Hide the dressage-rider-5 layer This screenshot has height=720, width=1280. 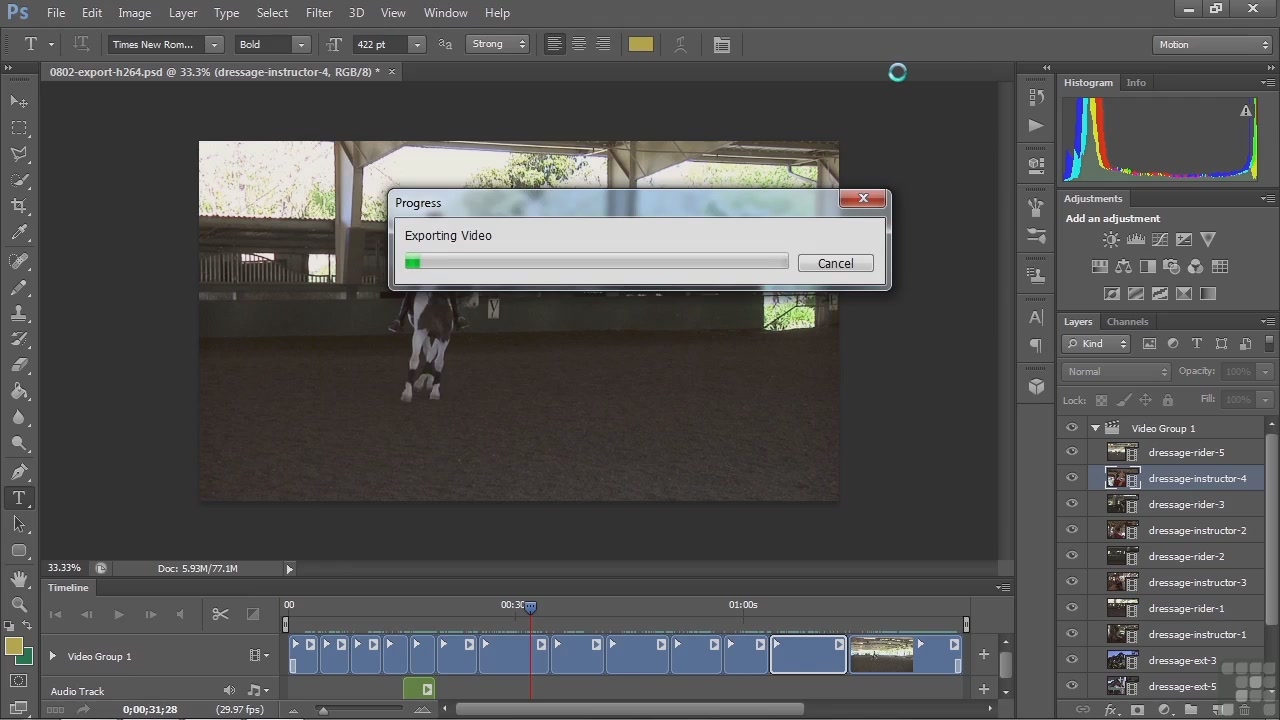[1072, 452]
